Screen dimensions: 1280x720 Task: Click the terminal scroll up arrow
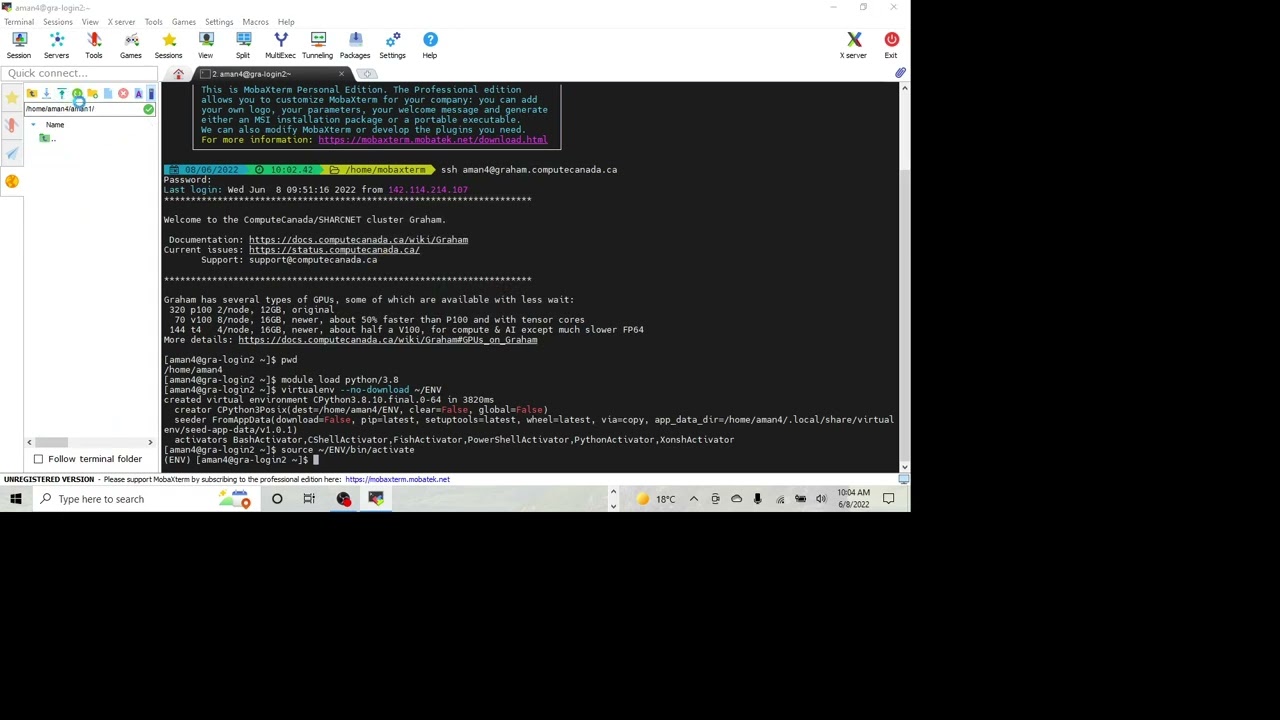(x=904, y=88)
